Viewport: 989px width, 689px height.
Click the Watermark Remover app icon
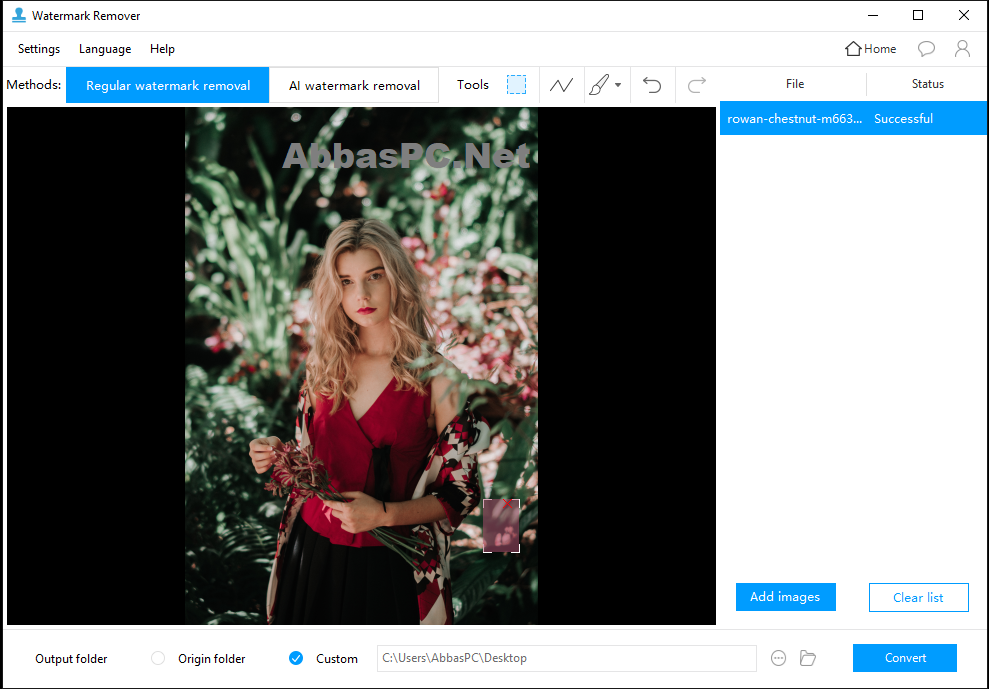point(19,15)
